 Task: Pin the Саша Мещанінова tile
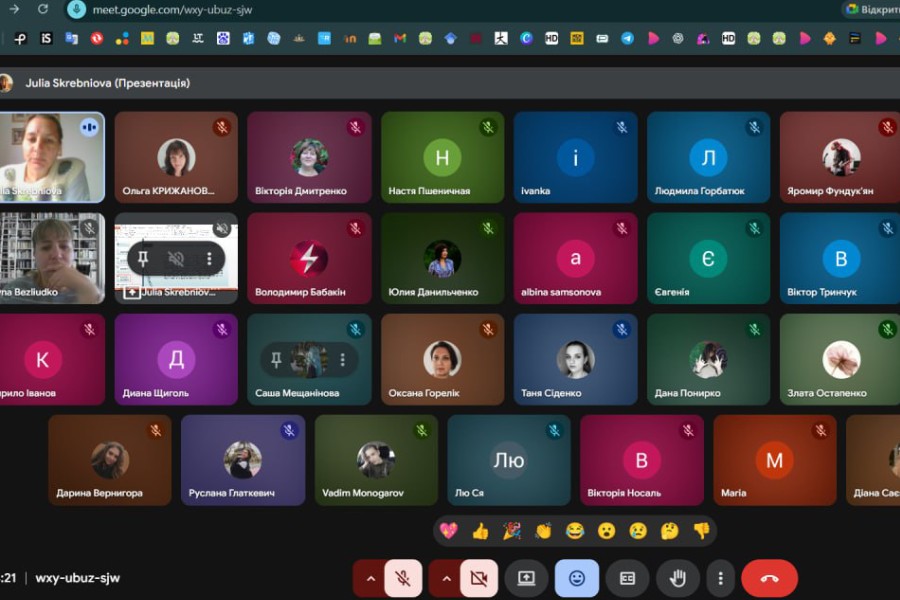[276, 360]
